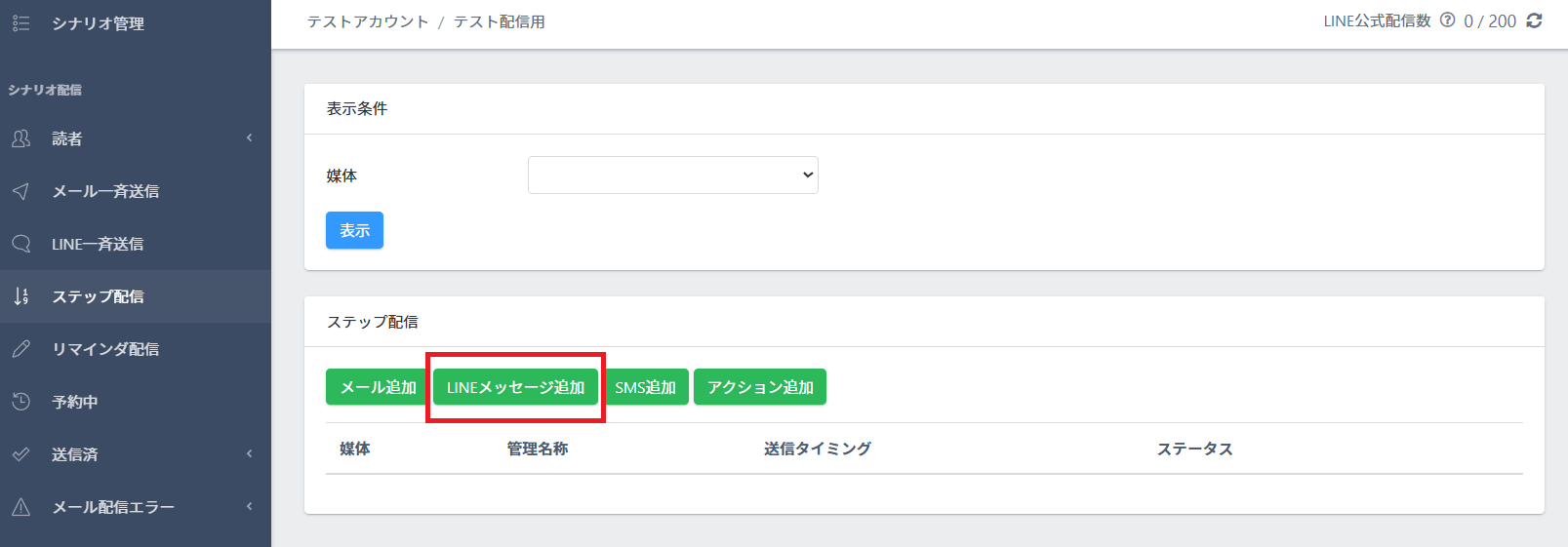Click the warning triangle icon for メール配信エラー

coord(20,507)
